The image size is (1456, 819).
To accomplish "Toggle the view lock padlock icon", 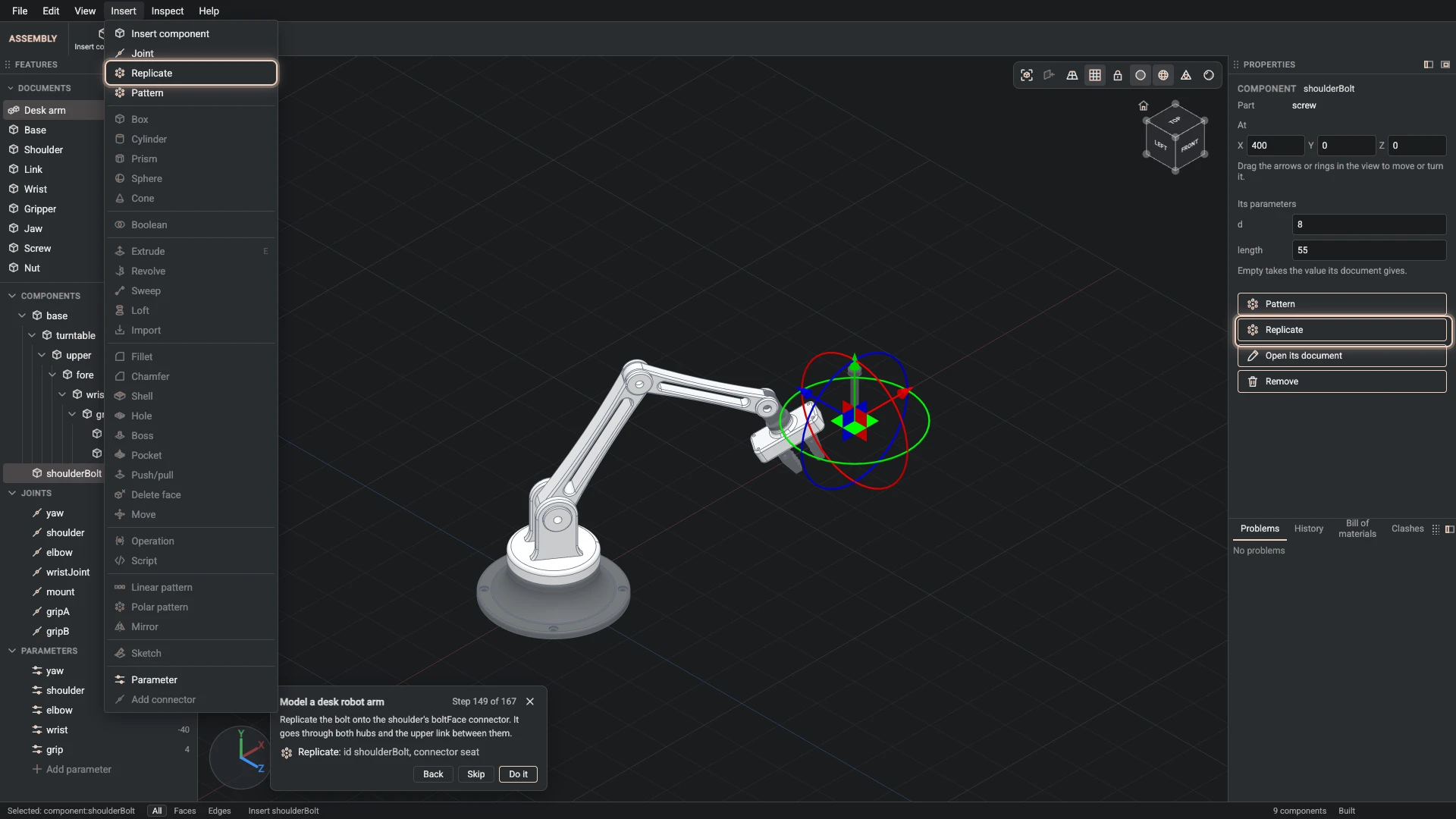I will 1118,75.
